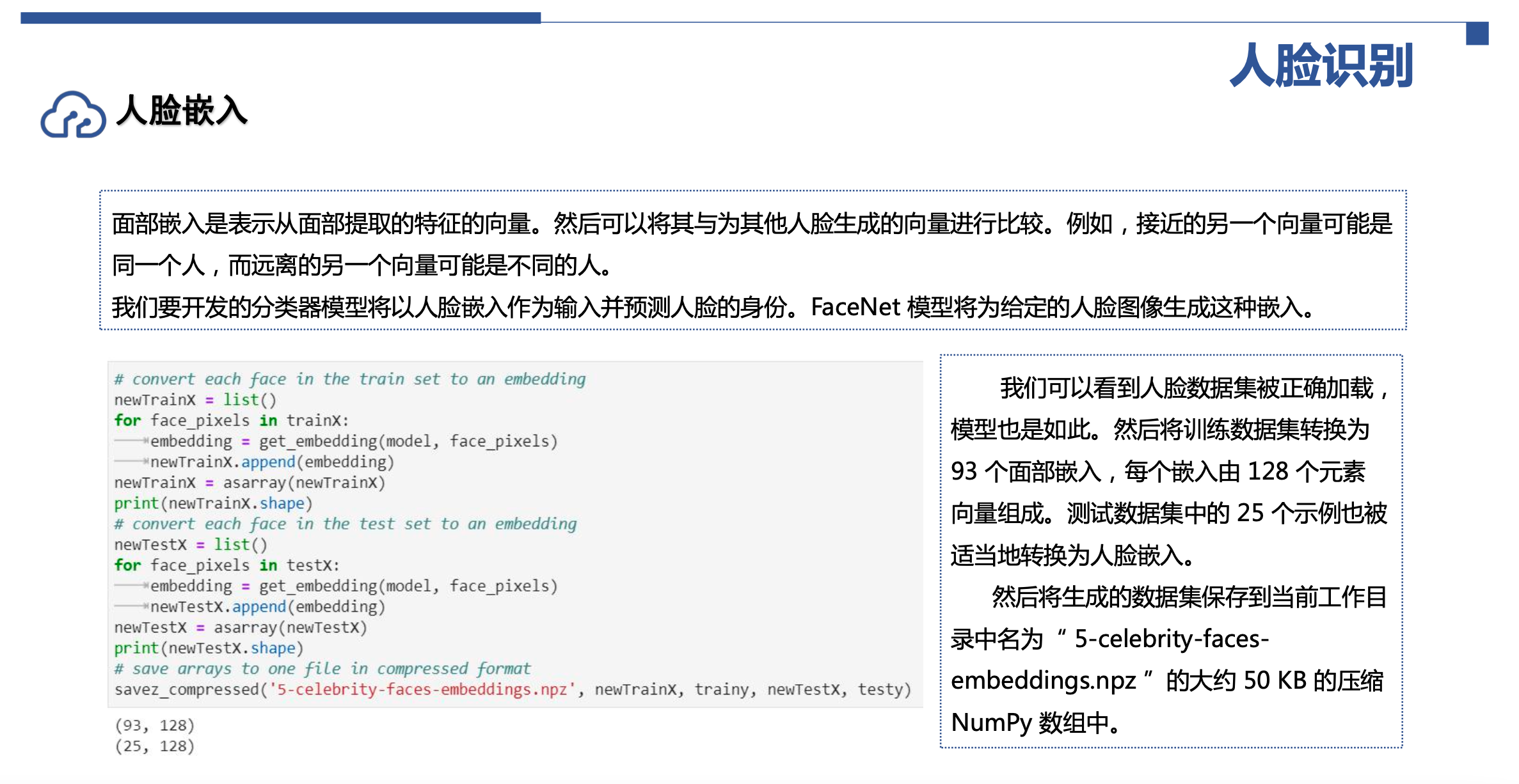Screen dimensions: 1519x784
Task: Click the line 然后将生成的数据集保存到当前工作目
Action: coord(1189,597)
